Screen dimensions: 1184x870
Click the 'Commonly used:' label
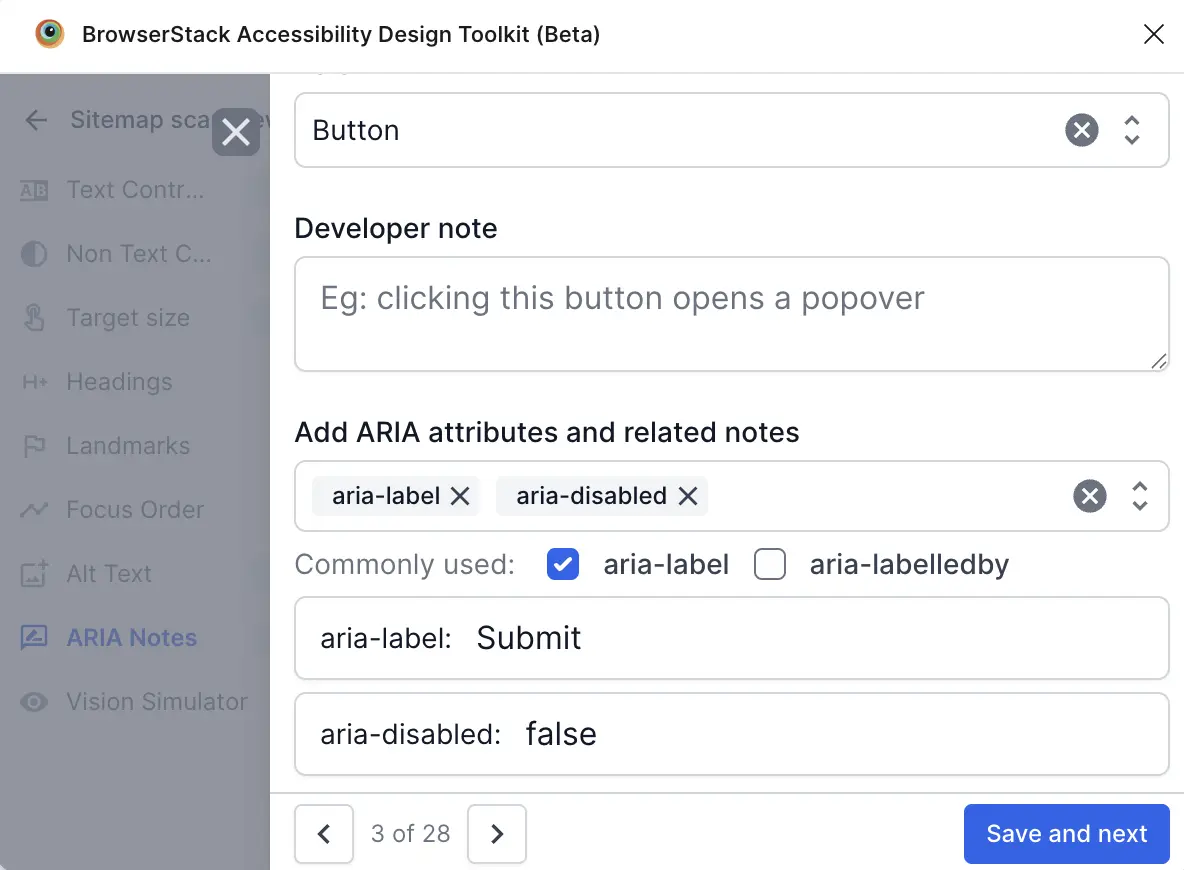[x=405, y=564]
